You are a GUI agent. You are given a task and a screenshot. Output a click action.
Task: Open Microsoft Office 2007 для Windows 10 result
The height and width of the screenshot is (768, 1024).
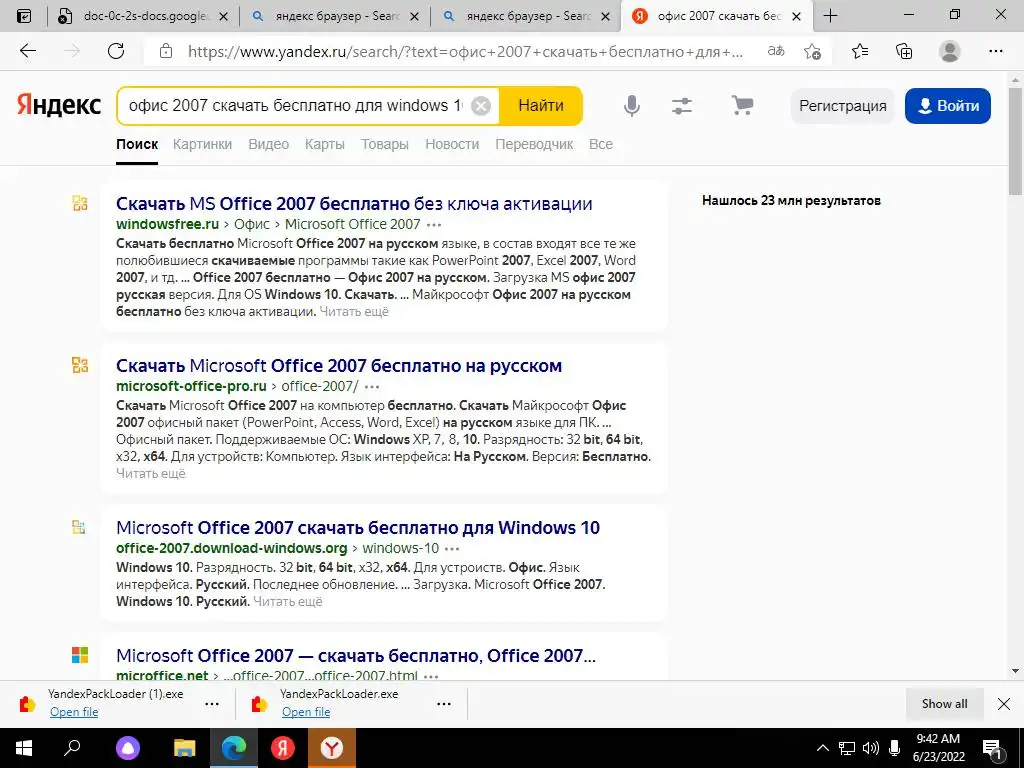click(358, 528)
